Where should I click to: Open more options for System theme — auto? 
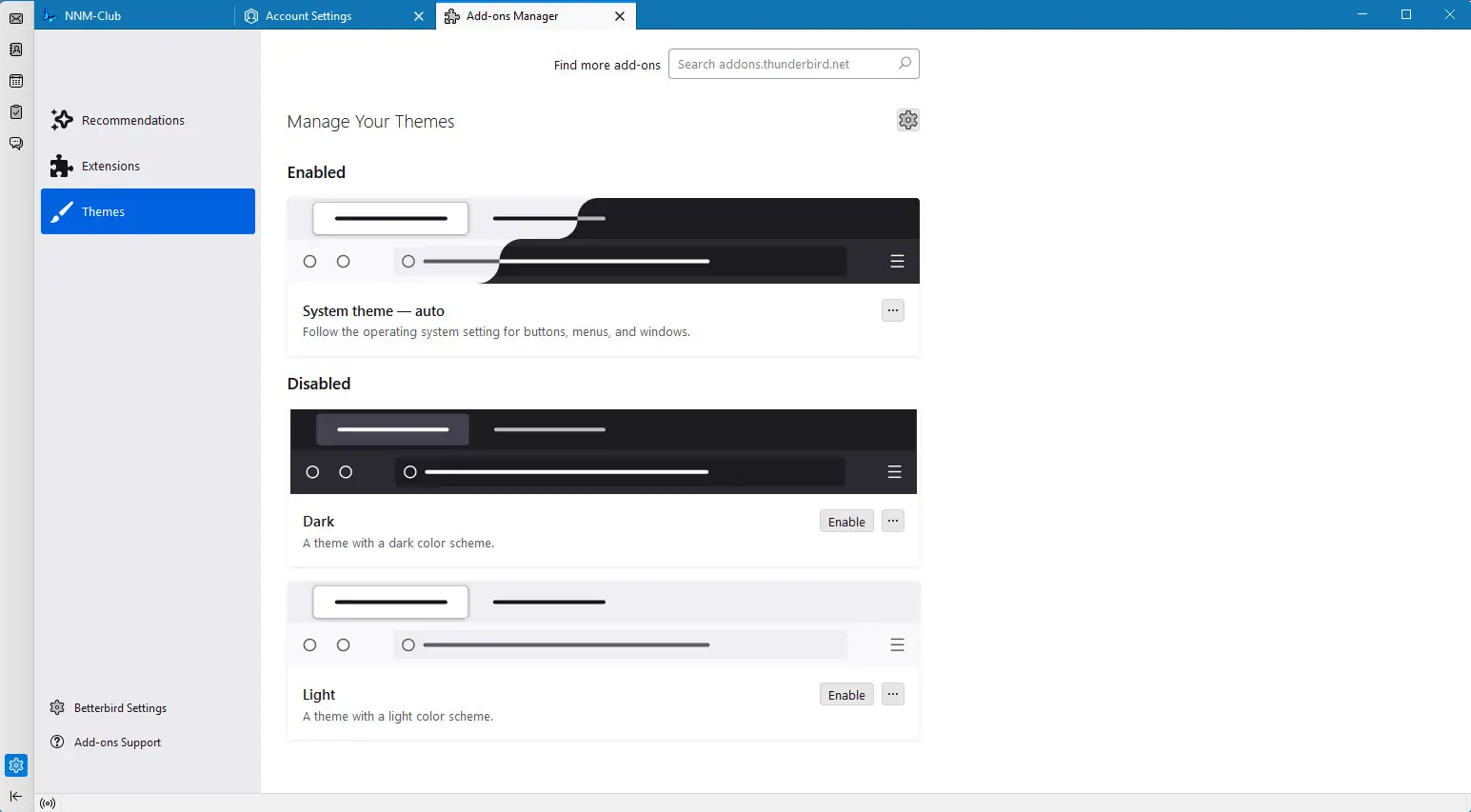click(x=893, y=310)
